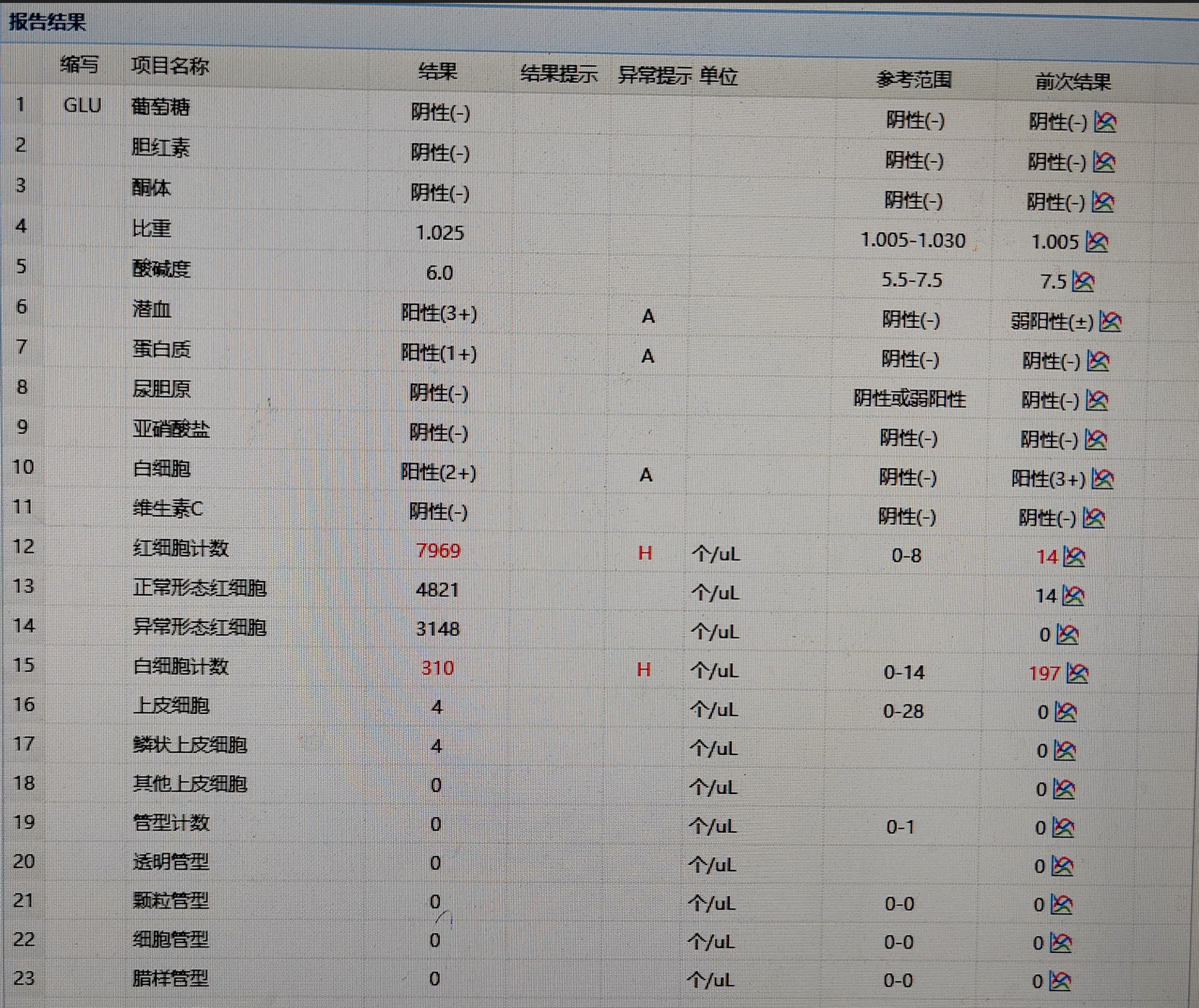Select the 弱阳性(±) previous result
The image size is (1199, 1008).
coord(1052,321)
